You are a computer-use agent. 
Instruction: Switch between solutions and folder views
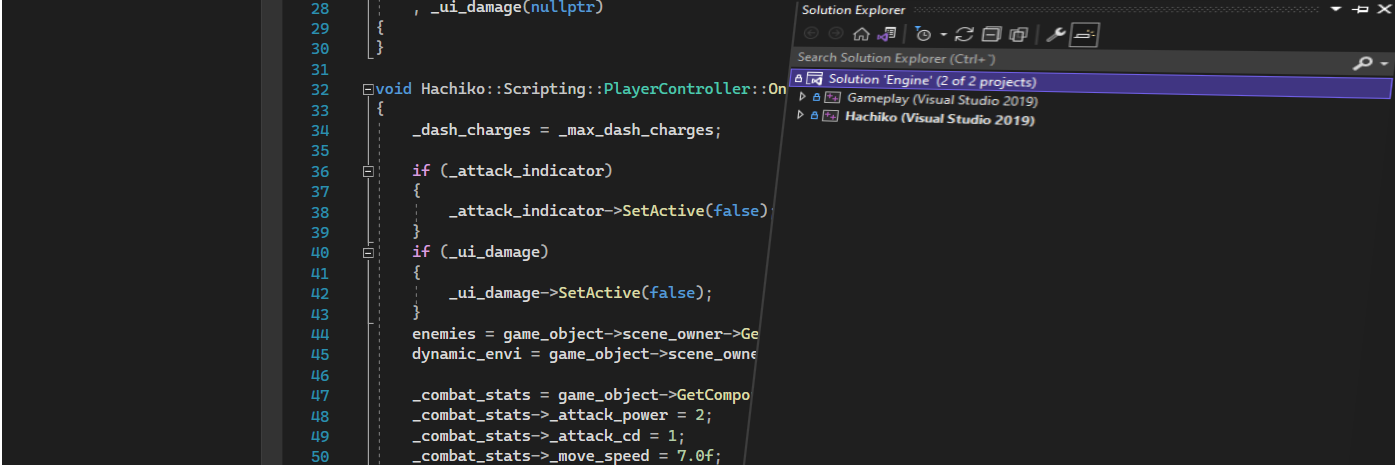click(886, 35)
